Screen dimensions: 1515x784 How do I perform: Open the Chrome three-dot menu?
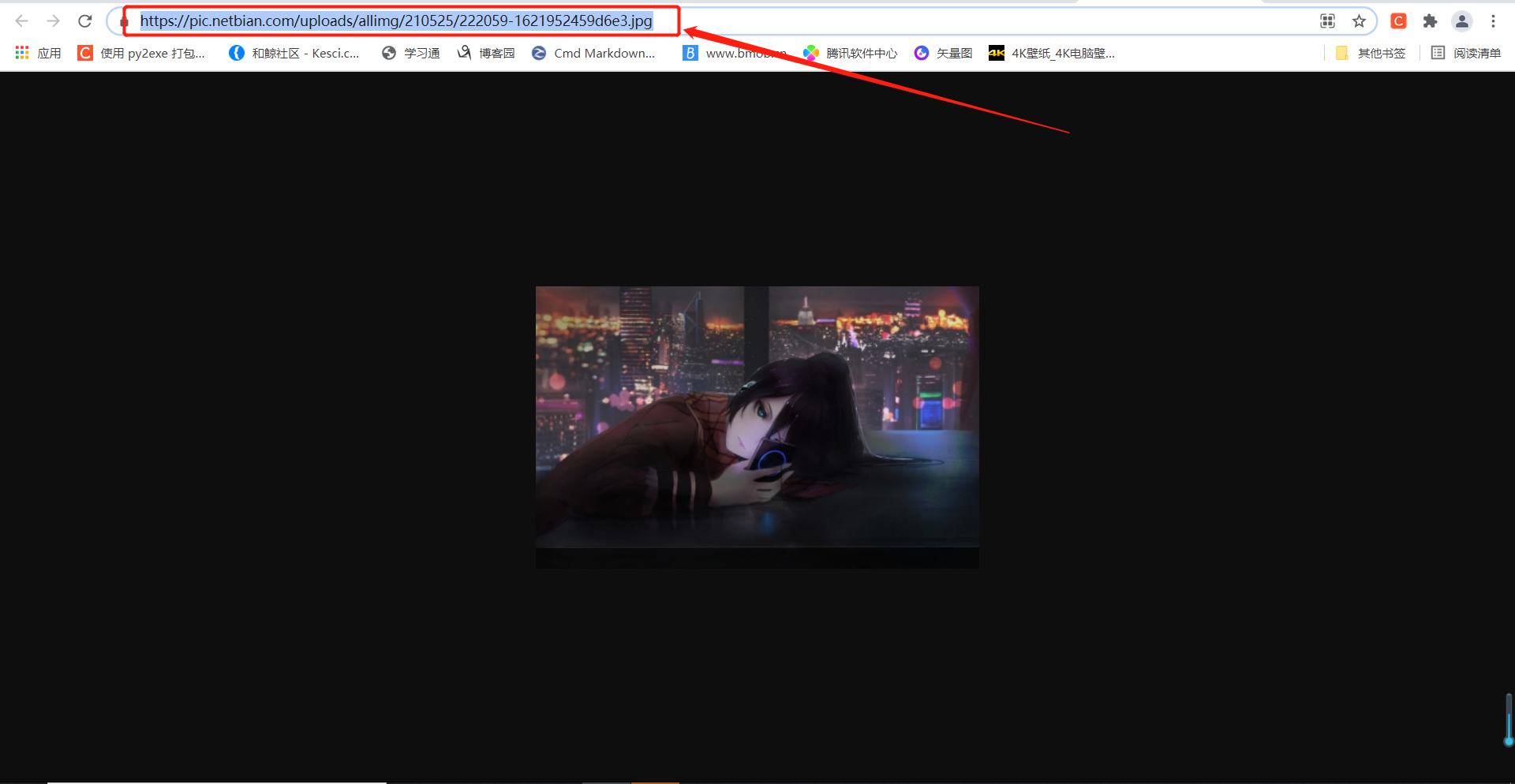(x=1493, y=21)
